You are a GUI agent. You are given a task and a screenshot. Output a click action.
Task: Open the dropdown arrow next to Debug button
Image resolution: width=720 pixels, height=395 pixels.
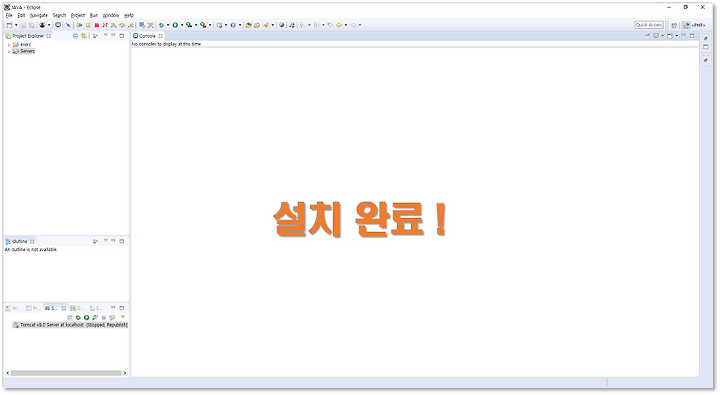click(x=168, y=25)
